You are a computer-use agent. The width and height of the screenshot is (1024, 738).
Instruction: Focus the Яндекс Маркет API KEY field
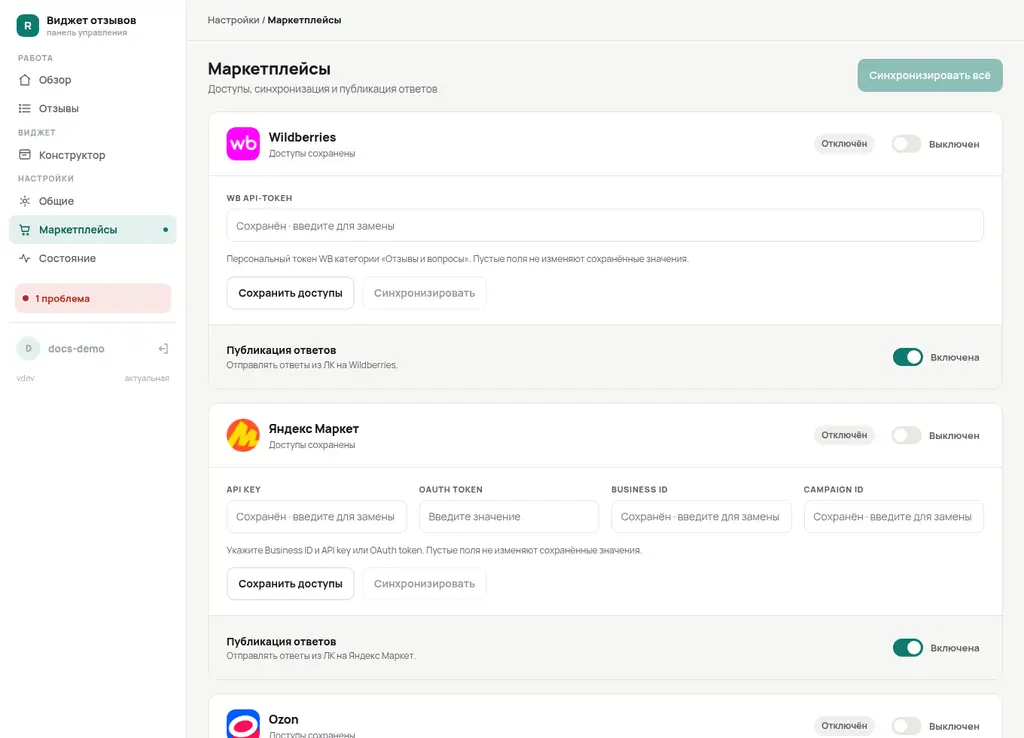pos(317,517)
